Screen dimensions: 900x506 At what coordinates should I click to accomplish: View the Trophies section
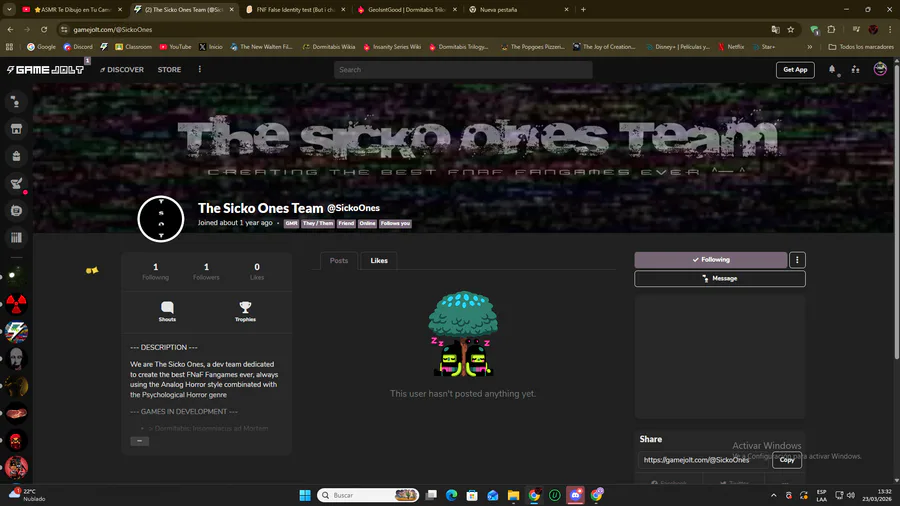point(245,312)
